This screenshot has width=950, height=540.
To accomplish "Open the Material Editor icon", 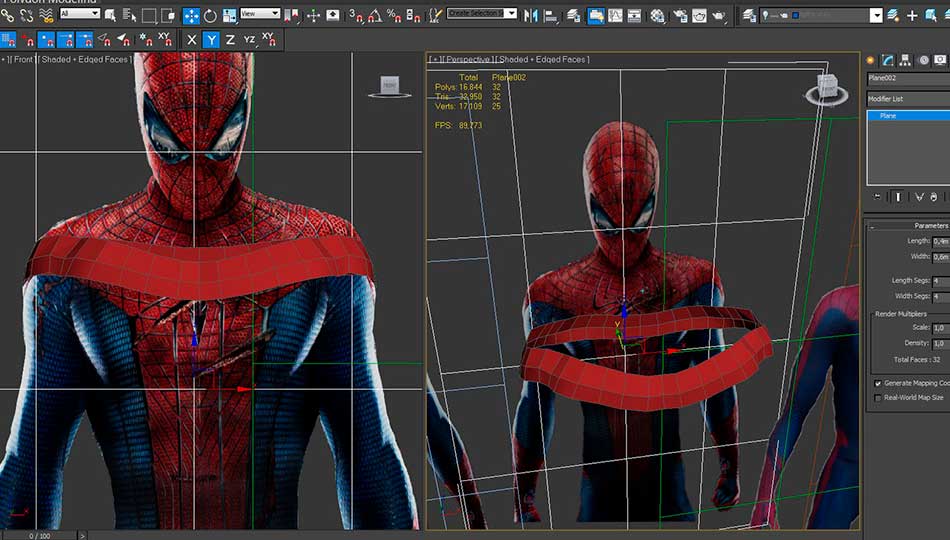I will tap(656, 15).
